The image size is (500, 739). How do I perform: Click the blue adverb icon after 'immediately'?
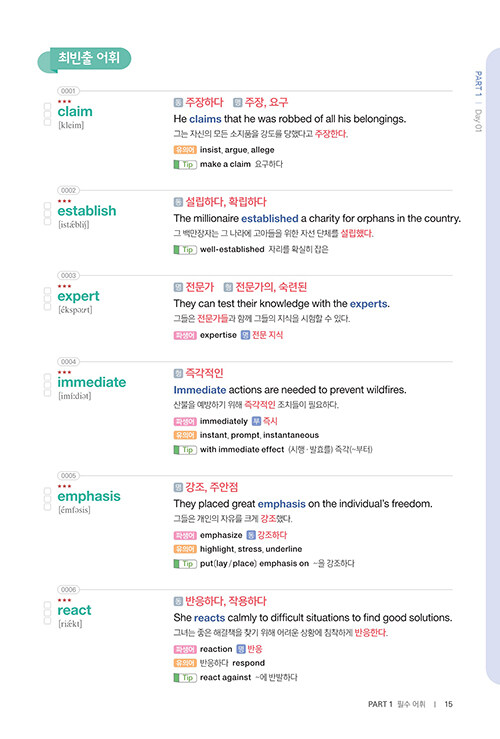(256, 421)
